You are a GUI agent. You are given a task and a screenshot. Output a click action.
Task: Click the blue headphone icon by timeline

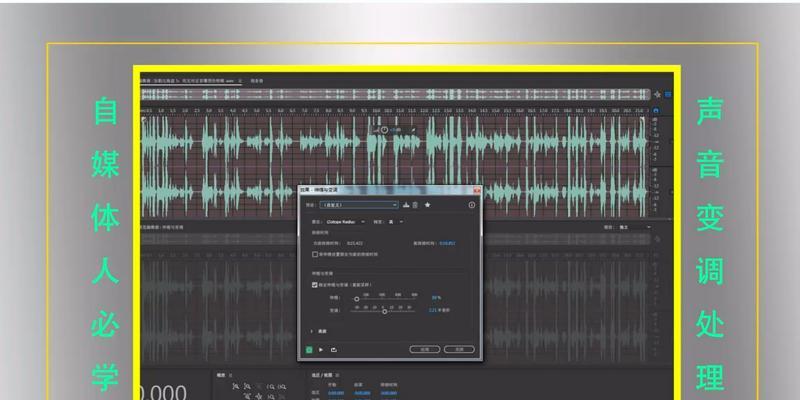(656, 110)
